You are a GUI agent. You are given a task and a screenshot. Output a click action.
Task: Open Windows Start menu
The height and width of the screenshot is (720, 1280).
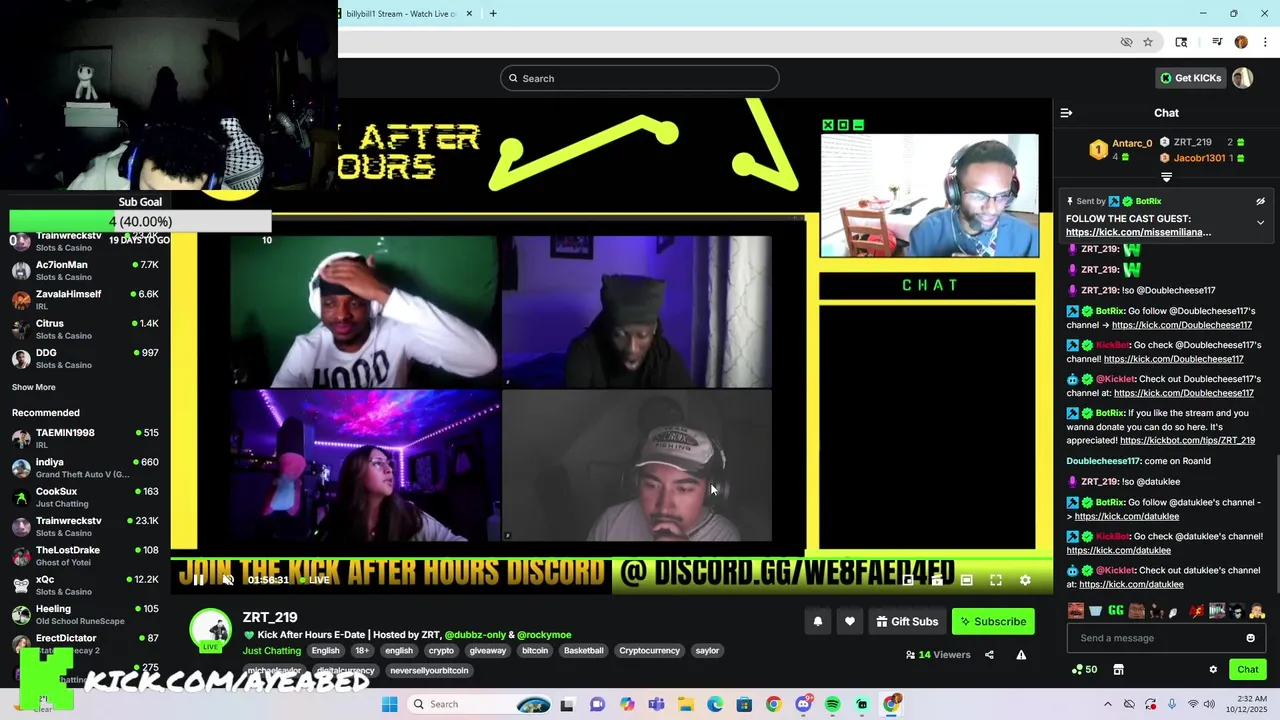pyautogui.click(x=389, y=704)
